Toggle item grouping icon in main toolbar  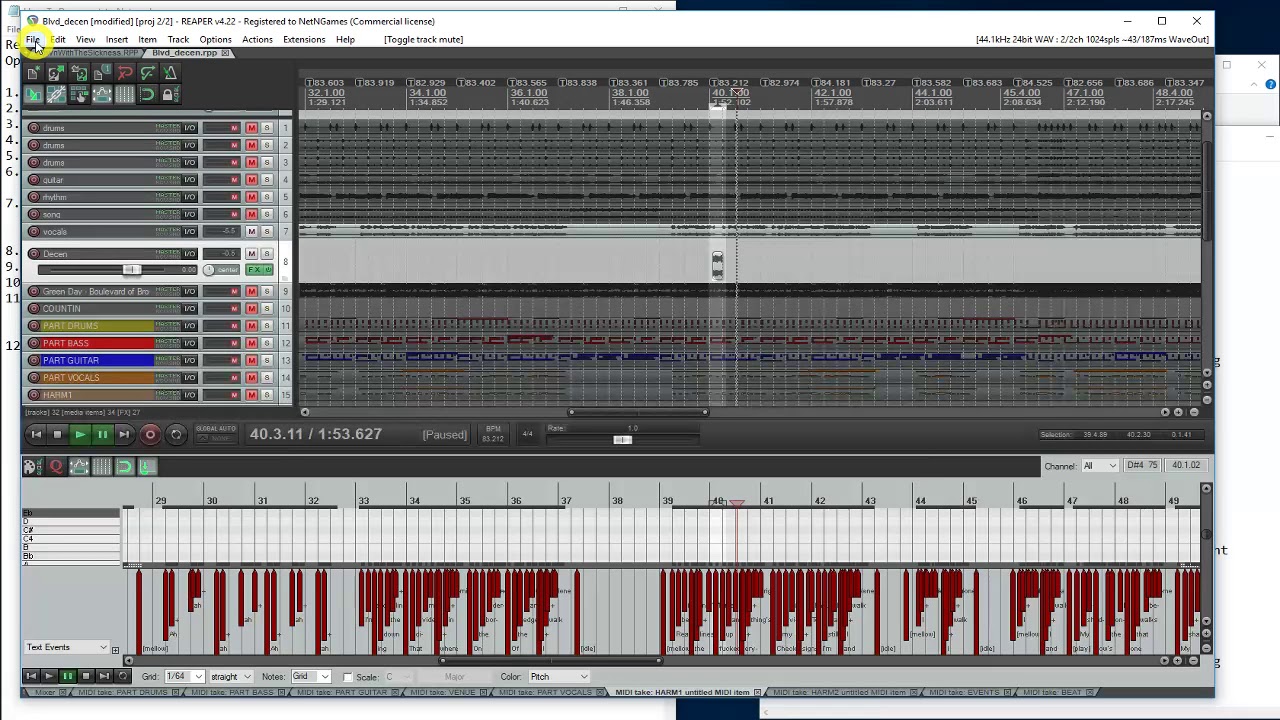pyautogui.click(x=56, y=94)
